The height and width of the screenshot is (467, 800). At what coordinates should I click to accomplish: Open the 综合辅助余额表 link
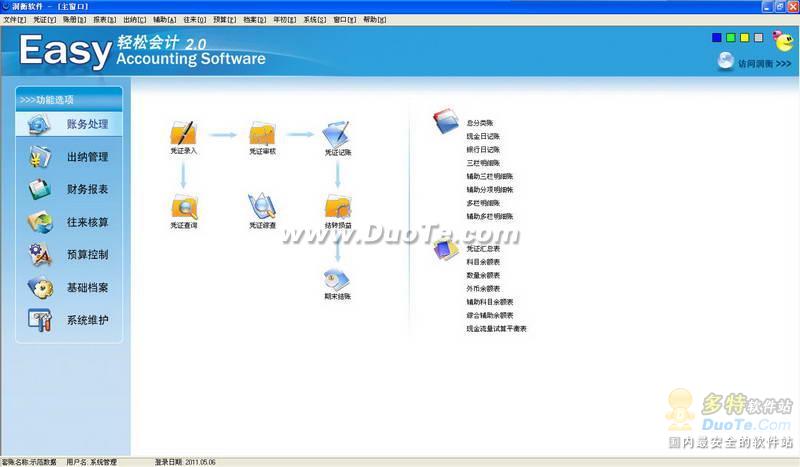point(490,315)
